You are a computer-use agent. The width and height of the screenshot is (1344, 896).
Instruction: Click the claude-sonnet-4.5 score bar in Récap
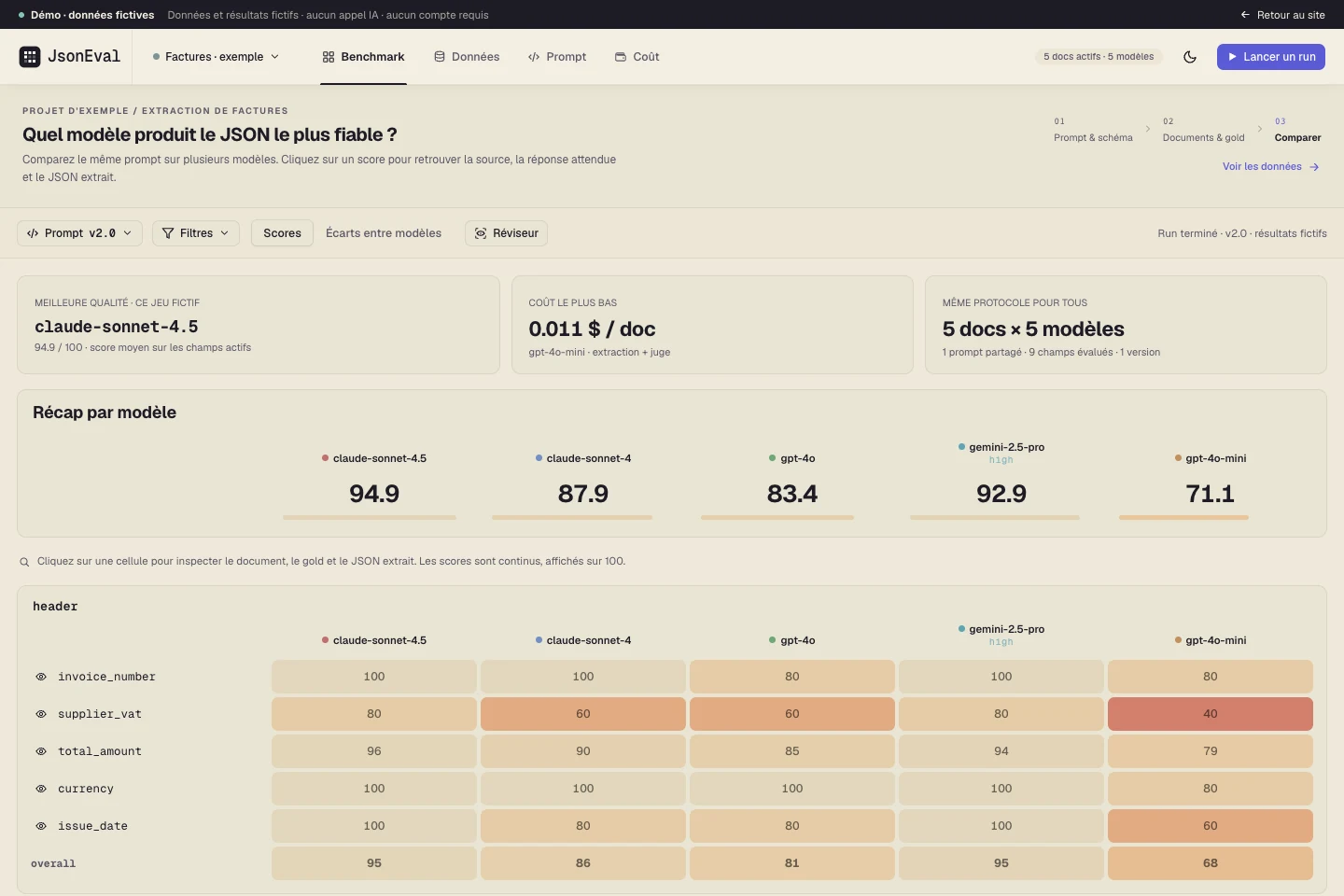click(x=370, y=517)
